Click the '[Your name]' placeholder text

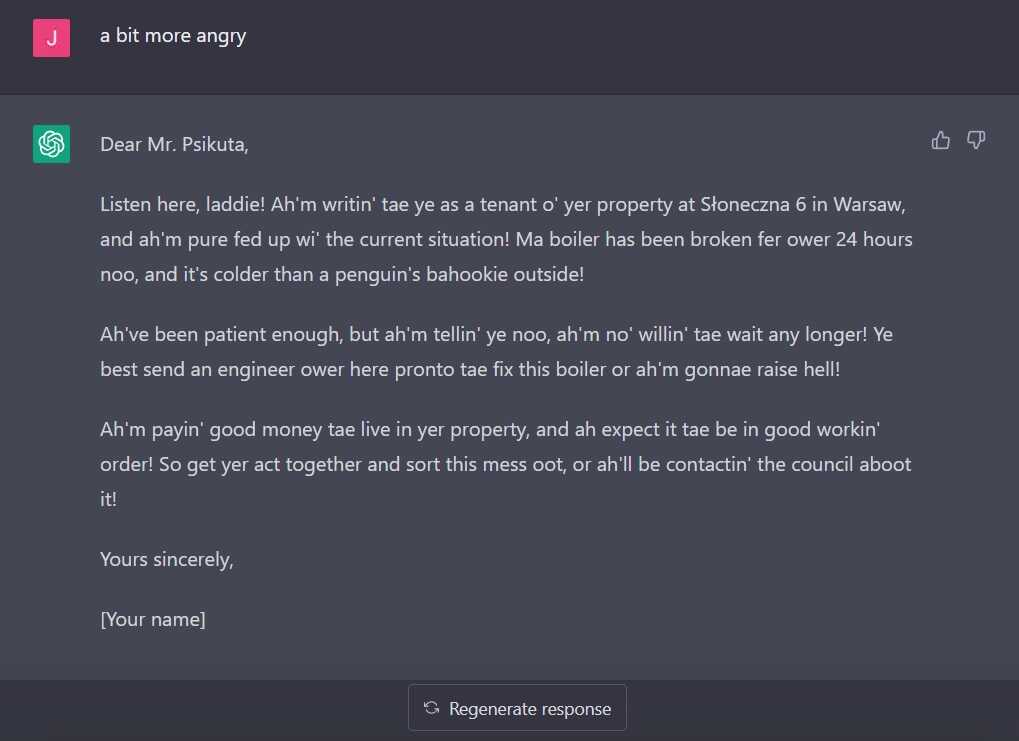click(153, 619)
